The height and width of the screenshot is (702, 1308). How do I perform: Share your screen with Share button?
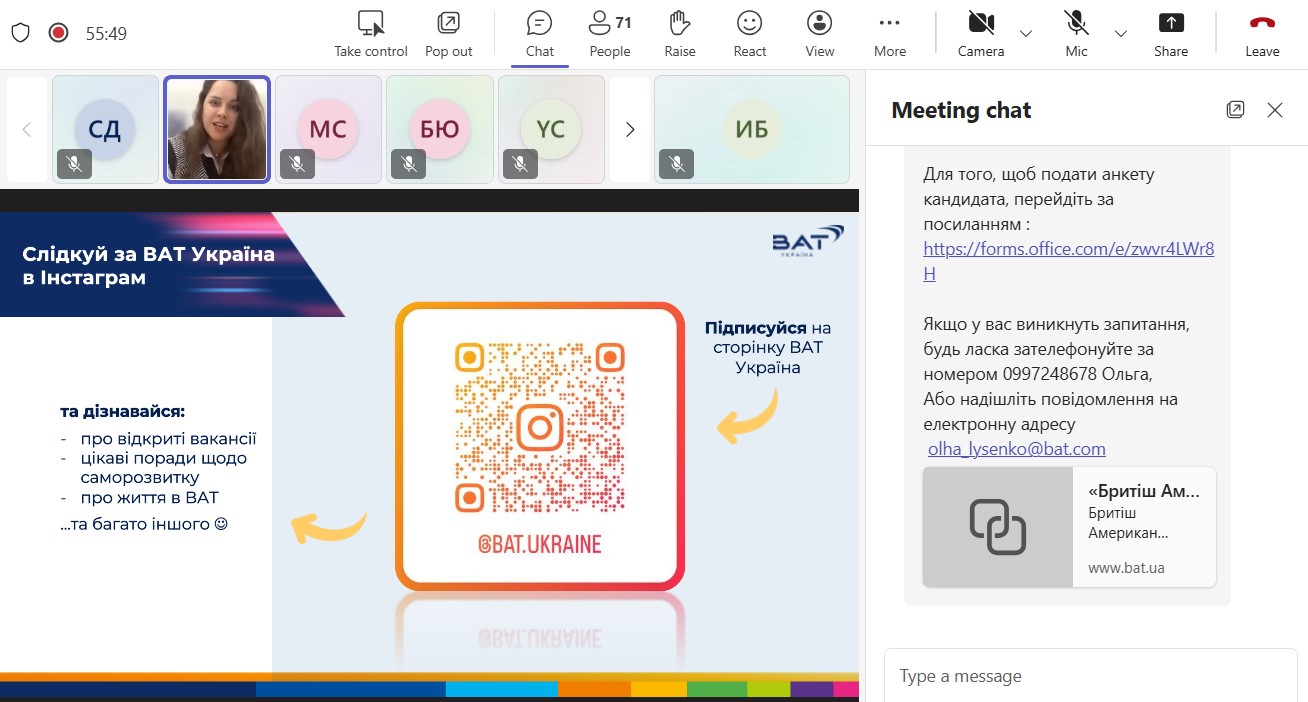1170,33
